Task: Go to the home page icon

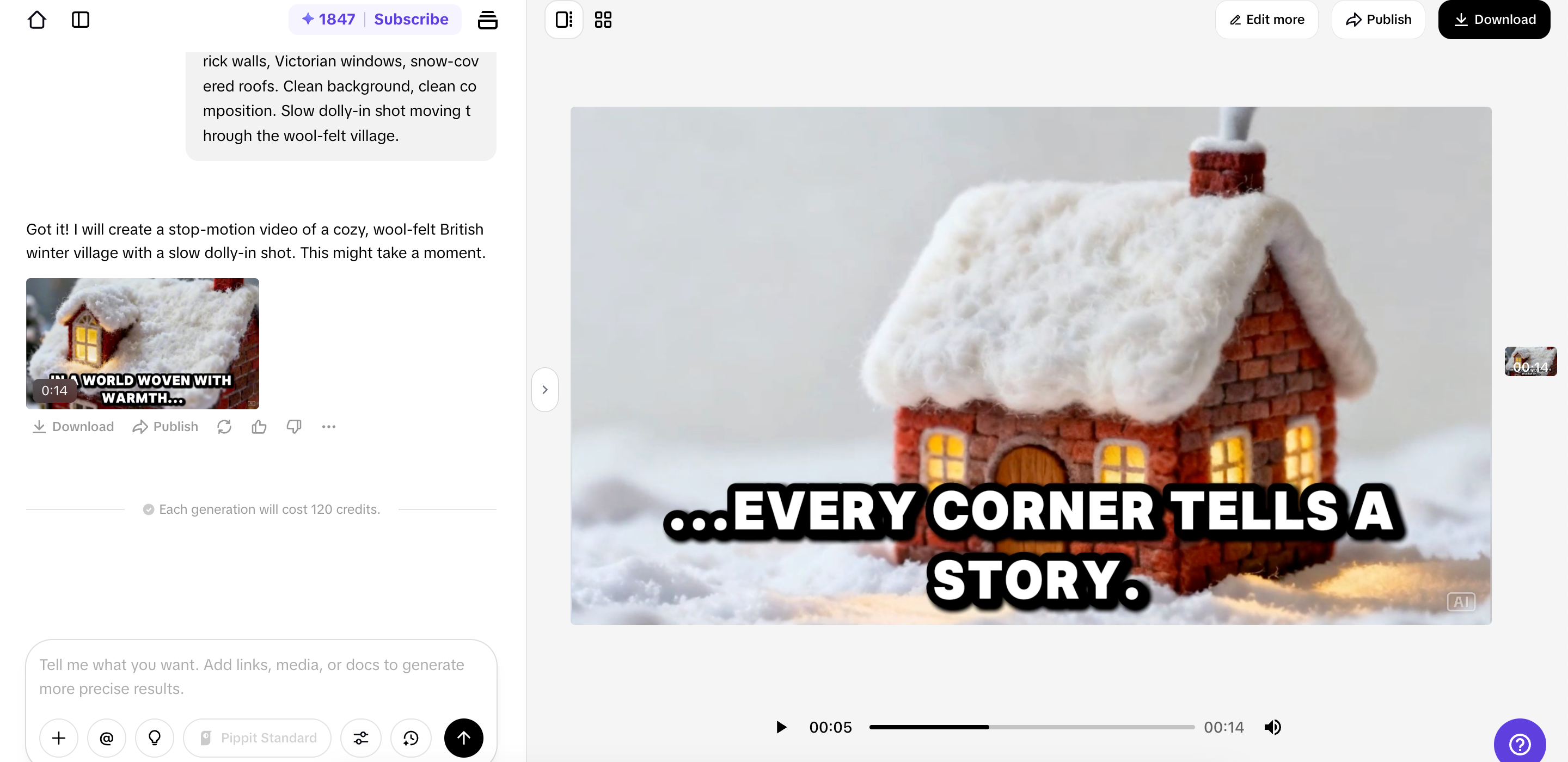Action: click(x=37, y=20)
